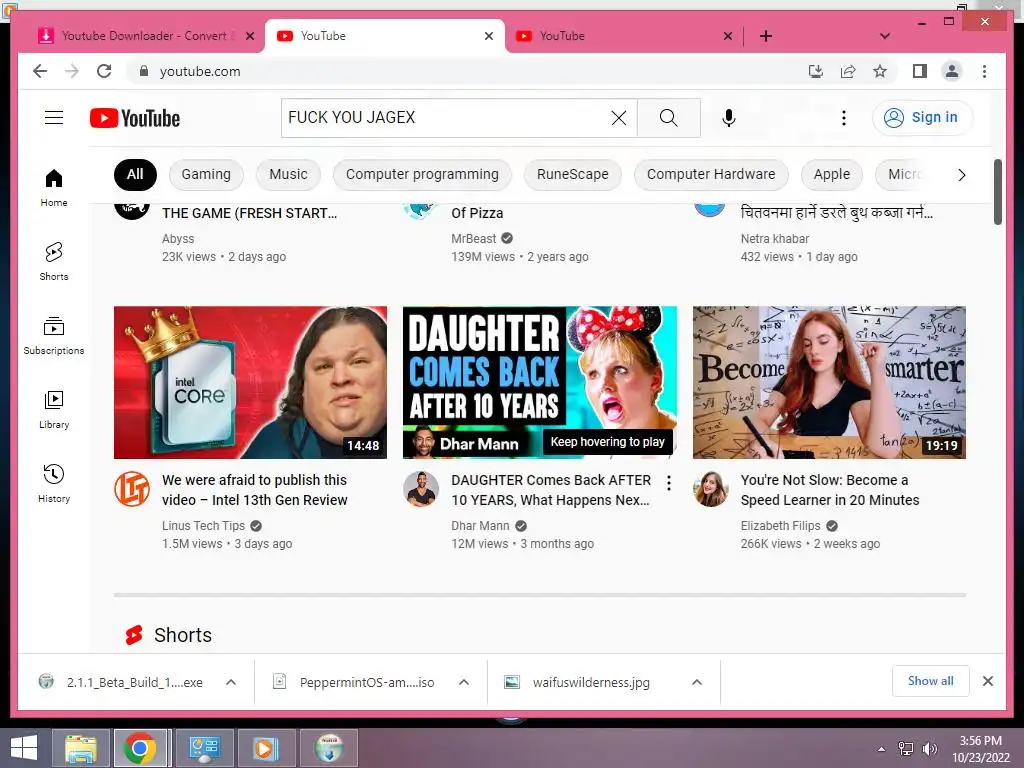The image size is (1024, 768).
Task: Open History in the sidebar
Action: click(54, 483)
